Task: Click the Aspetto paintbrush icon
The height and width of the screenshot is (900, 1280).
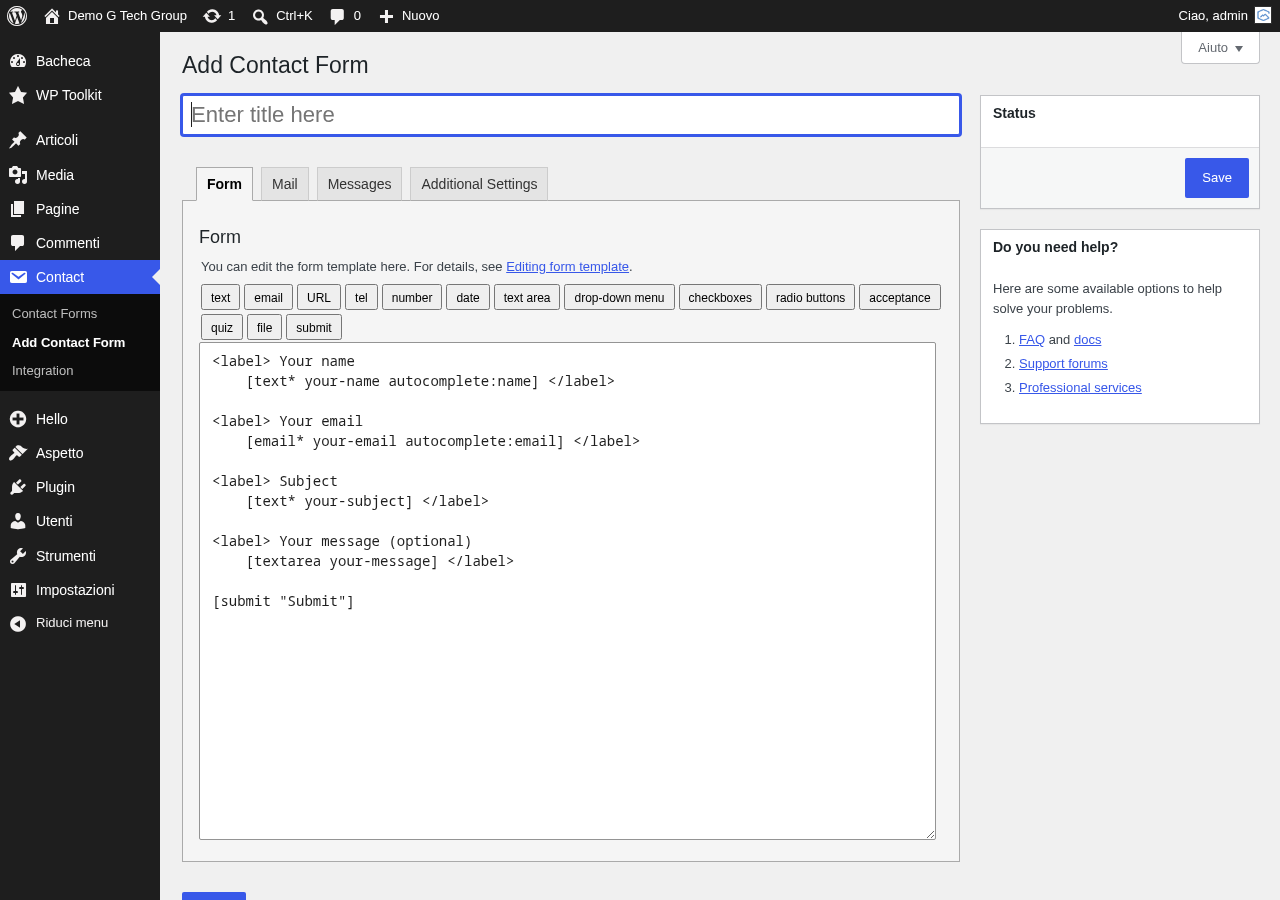Action: click(x=18, y=453)
